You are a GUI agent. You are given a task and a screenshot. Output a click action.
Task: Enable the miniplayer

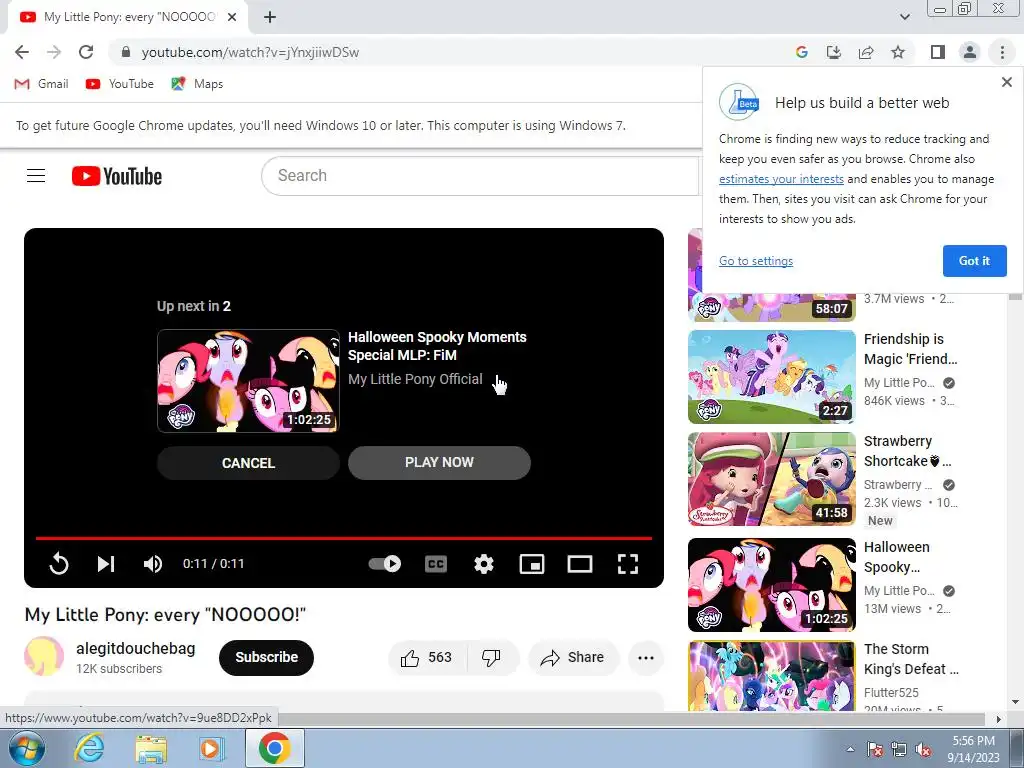[x=532, y=564]
